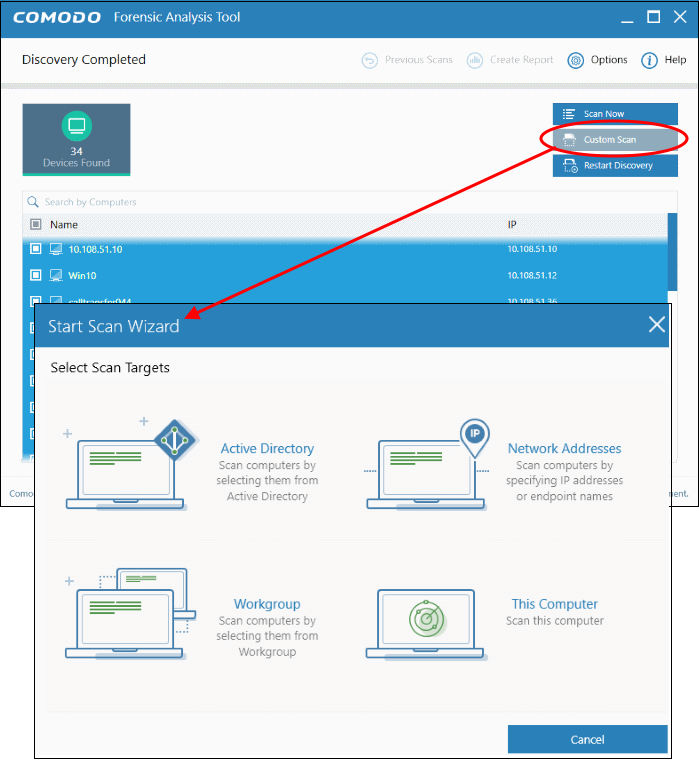The image size is (699, 765).
Task: Open Create Report
Action: [510, 60]
